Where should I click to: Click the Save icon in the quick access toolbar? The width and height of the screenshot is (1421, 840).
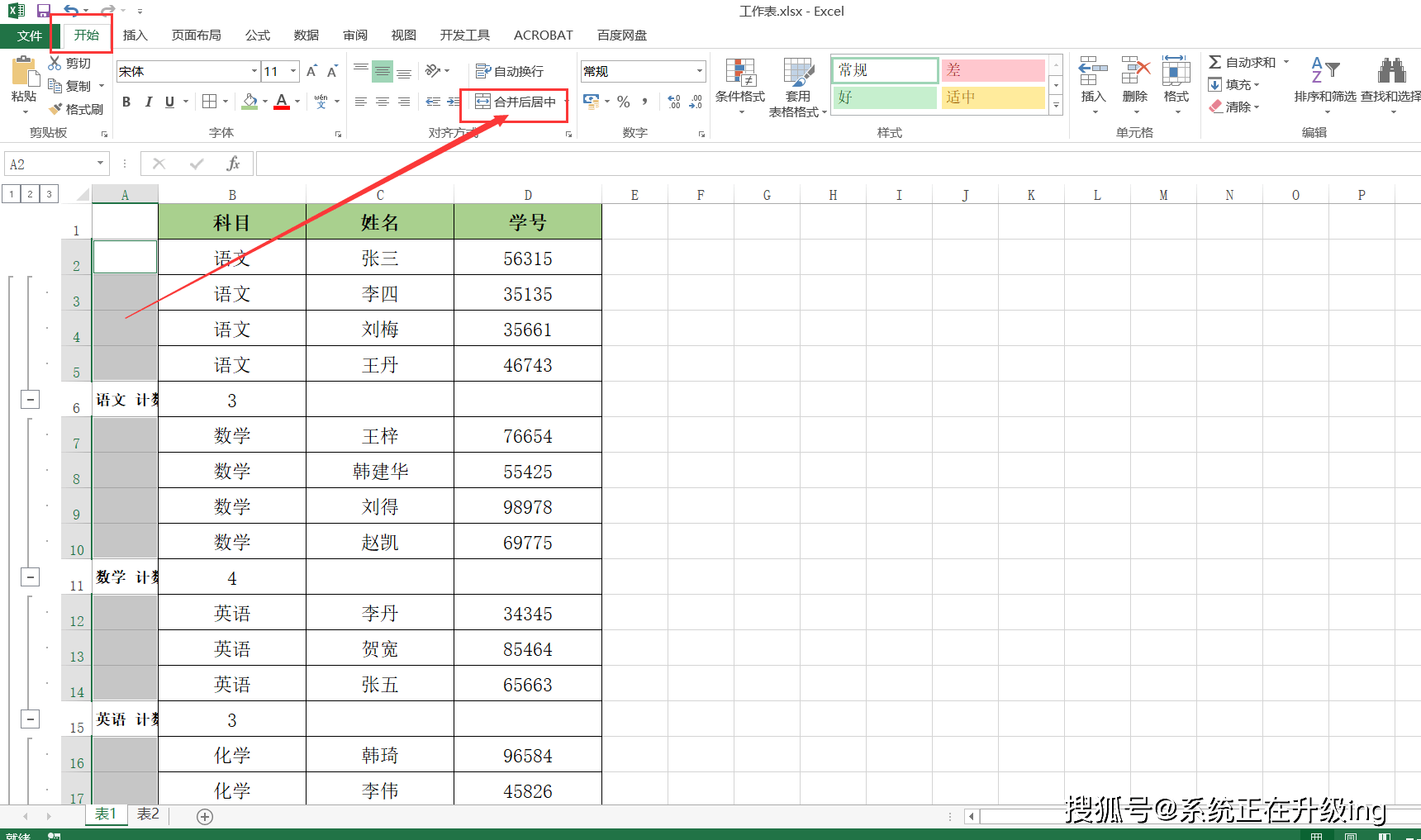tap(44, 11)
